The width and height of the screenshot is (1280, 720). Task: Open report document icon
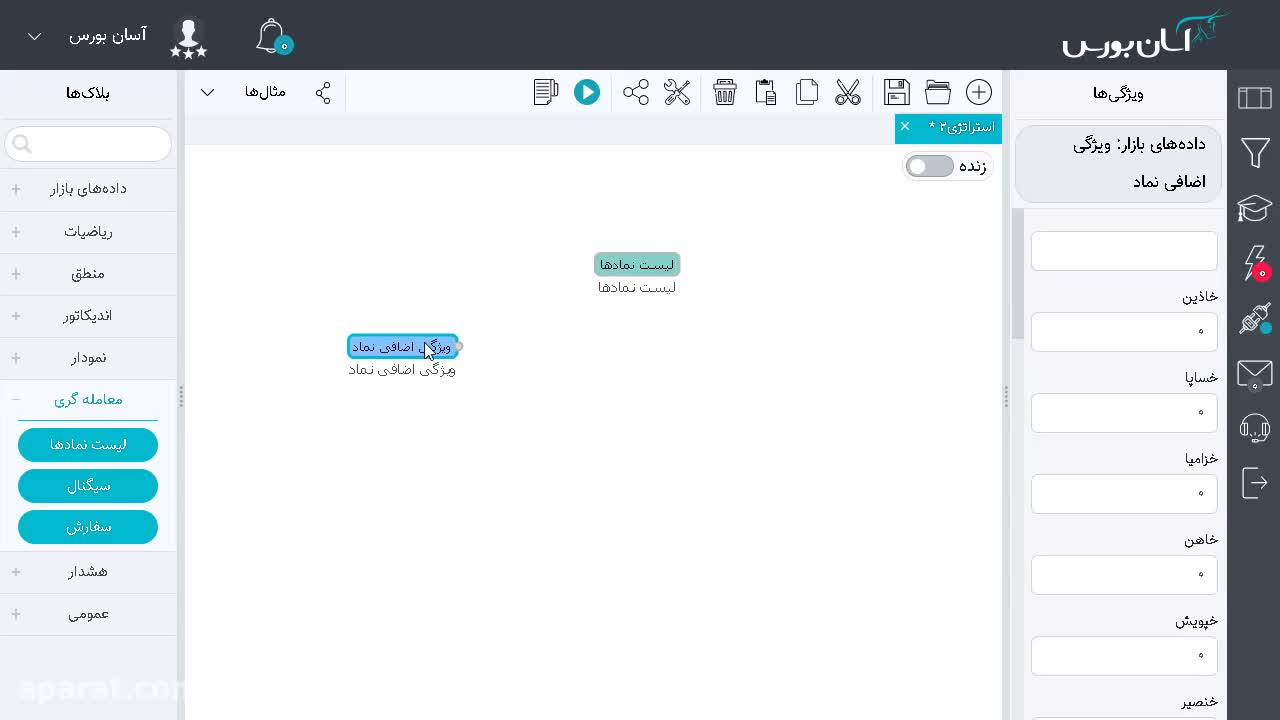(x=546, y=92)
